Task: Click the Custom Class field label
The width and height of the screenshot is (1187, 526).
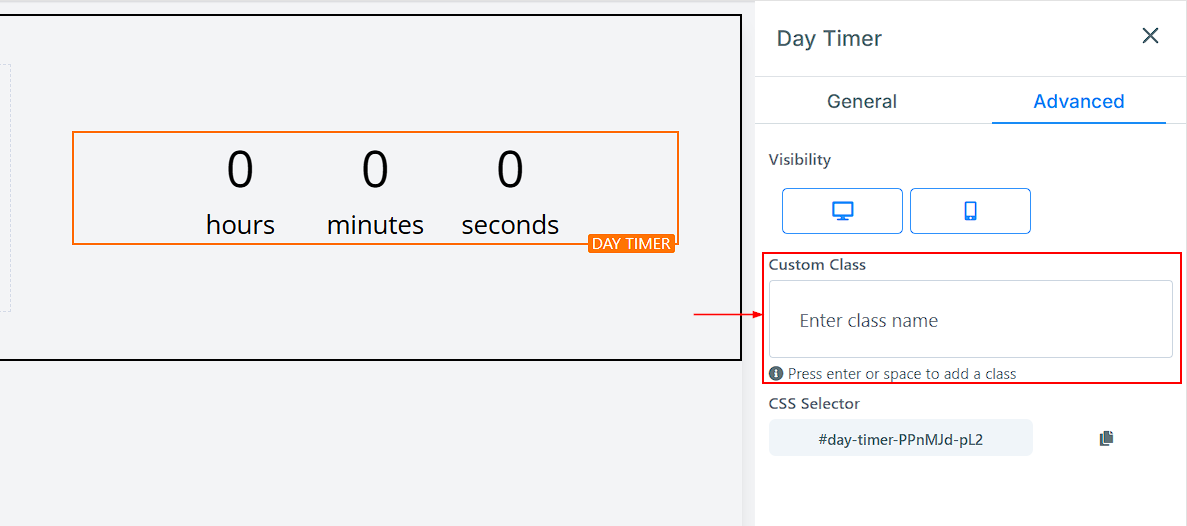Action: [817, 265]
